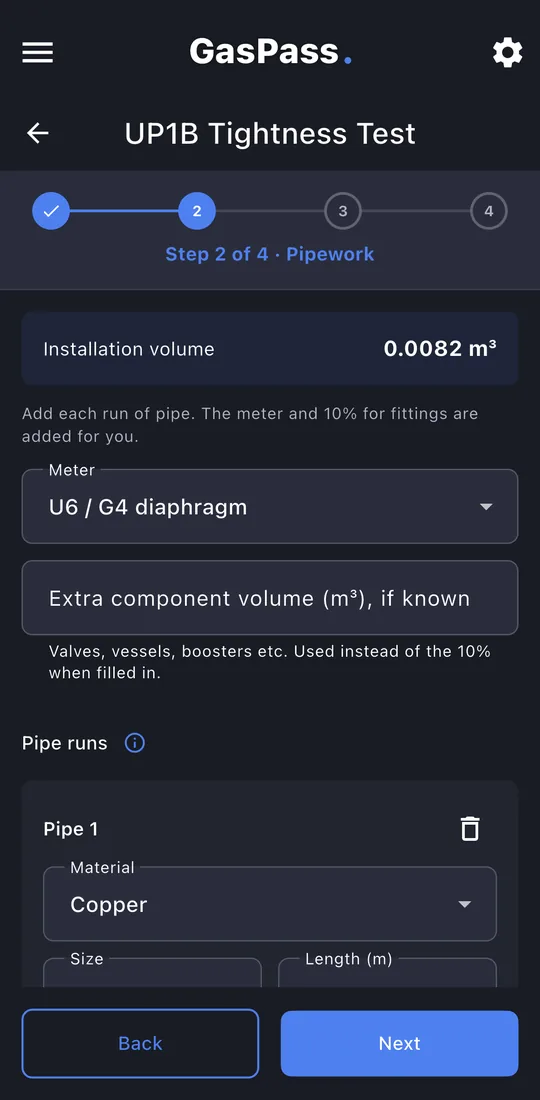Expand the Material dropdown showing Copper
Screen dimensions: 540x1100
(270, 904)
